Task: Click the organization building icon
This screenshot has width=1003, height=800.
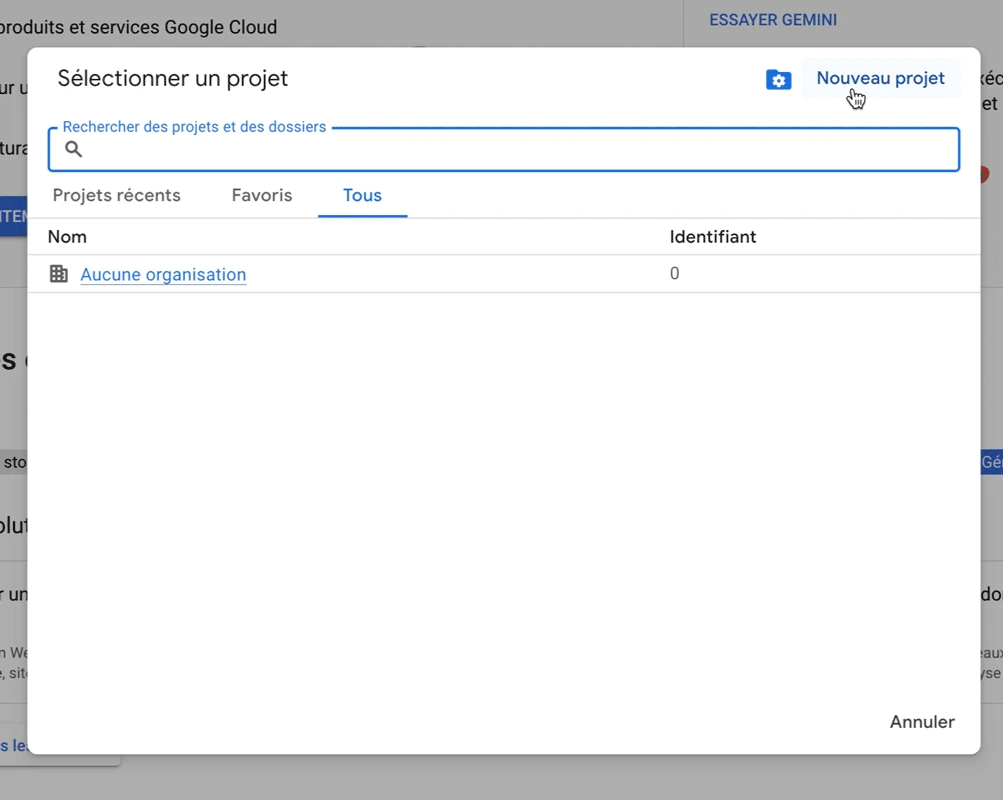Action: pos(59,274)
